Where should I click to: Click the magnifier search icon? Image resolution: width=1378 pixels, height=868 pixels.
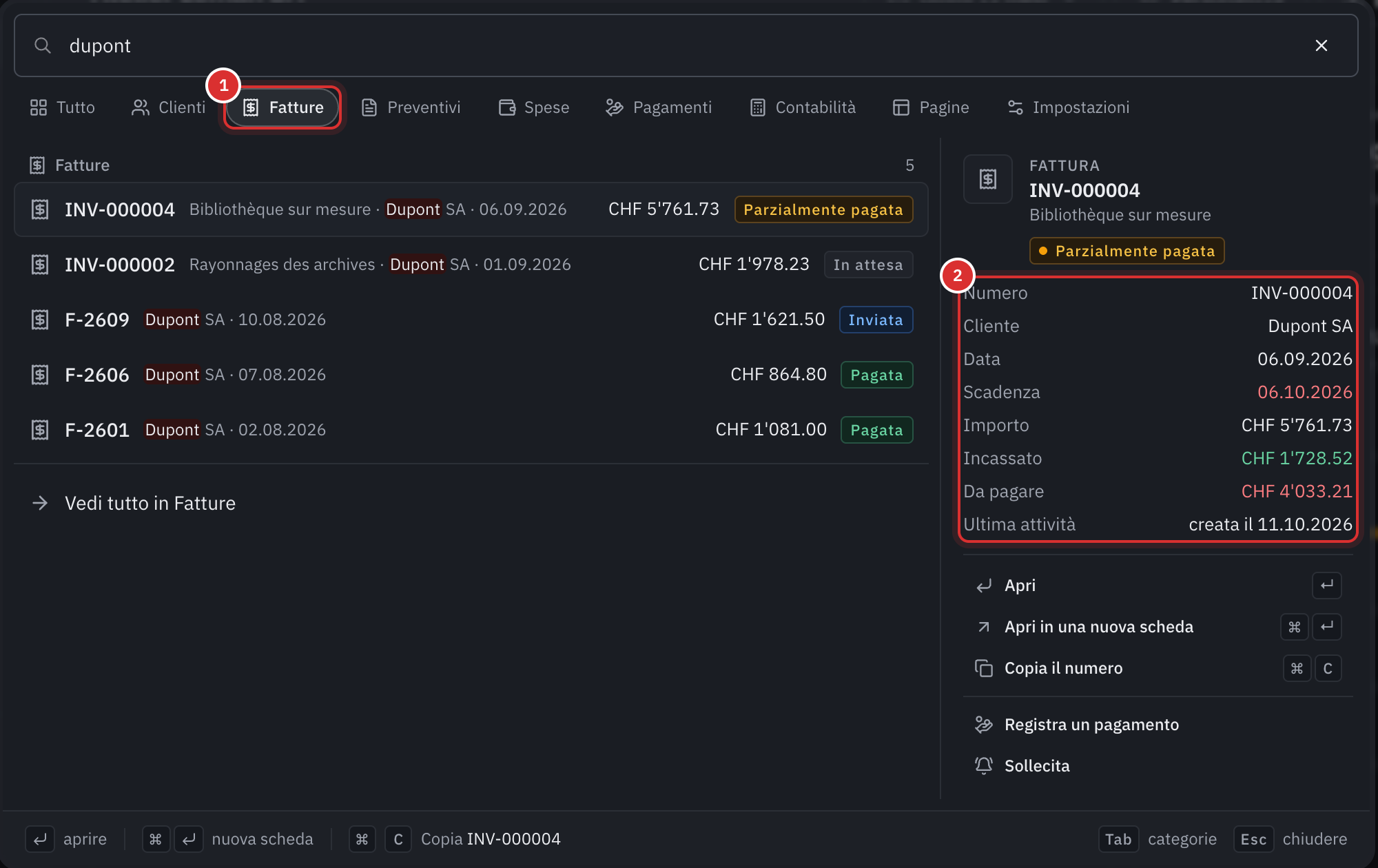pos(43,45)
